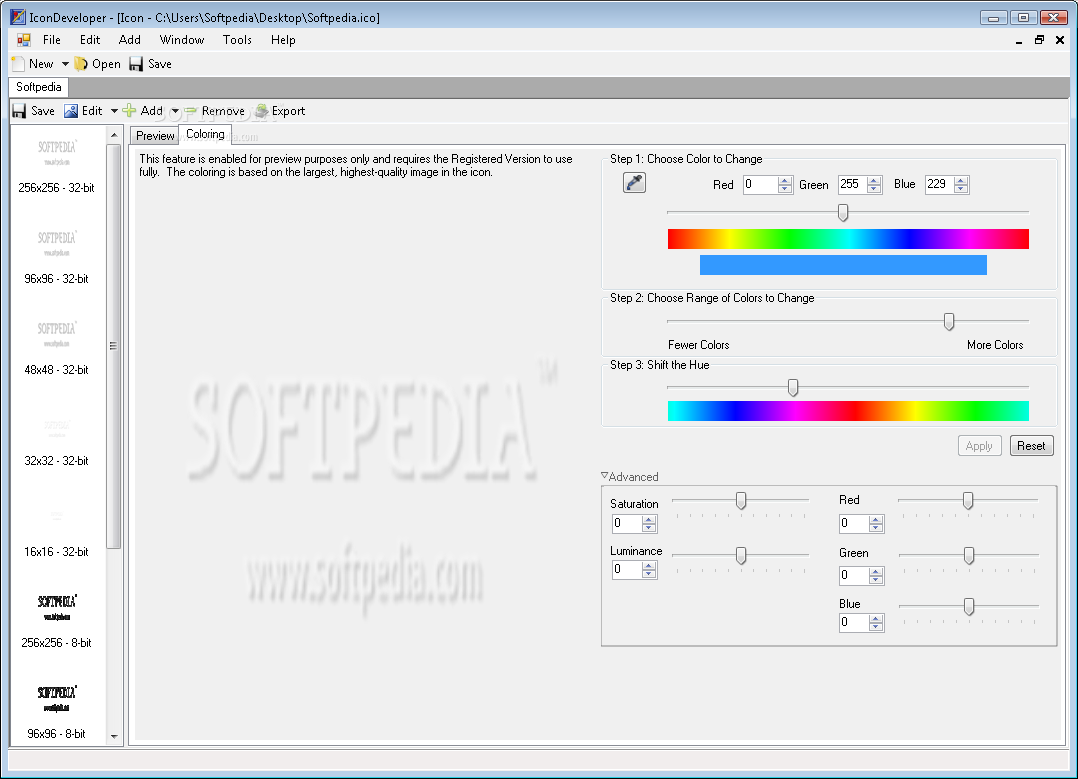
Task: Click the Apply button
Action: pos(979,446)
